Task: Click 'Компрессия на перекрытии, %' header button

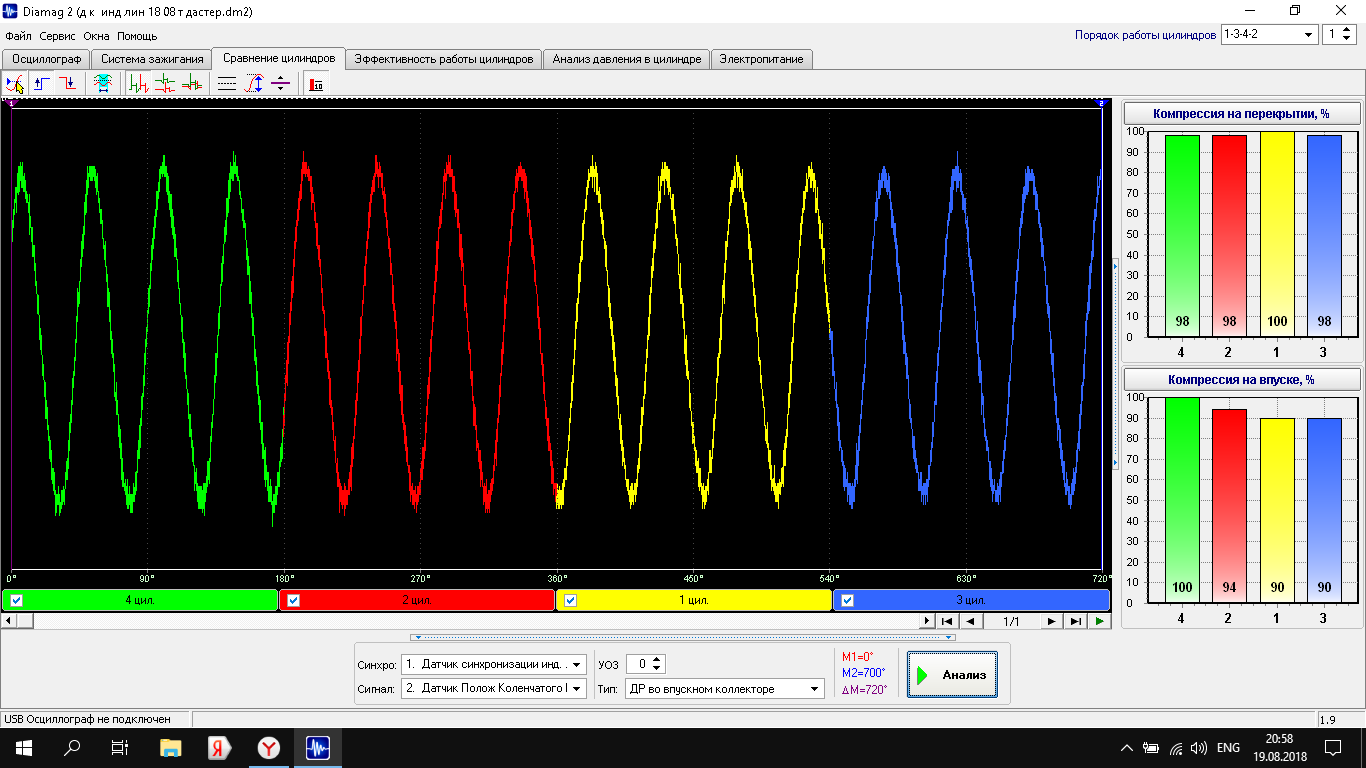Action: [x=1242, y=113]
